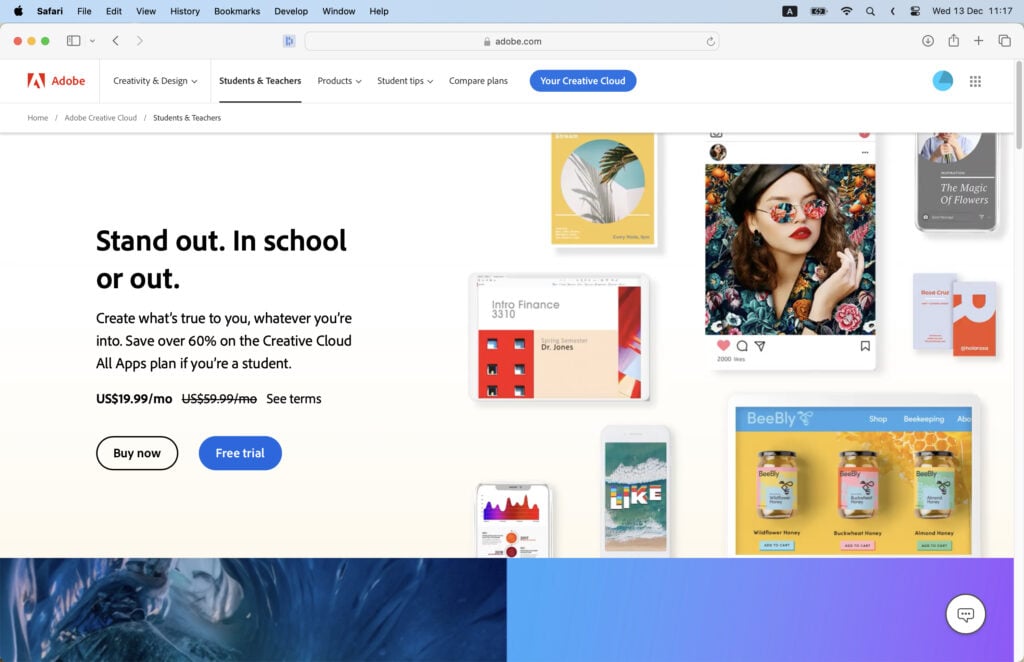Save the Instagram post with the bookmark icon
1024x662 pixels.
click(864, 344)
